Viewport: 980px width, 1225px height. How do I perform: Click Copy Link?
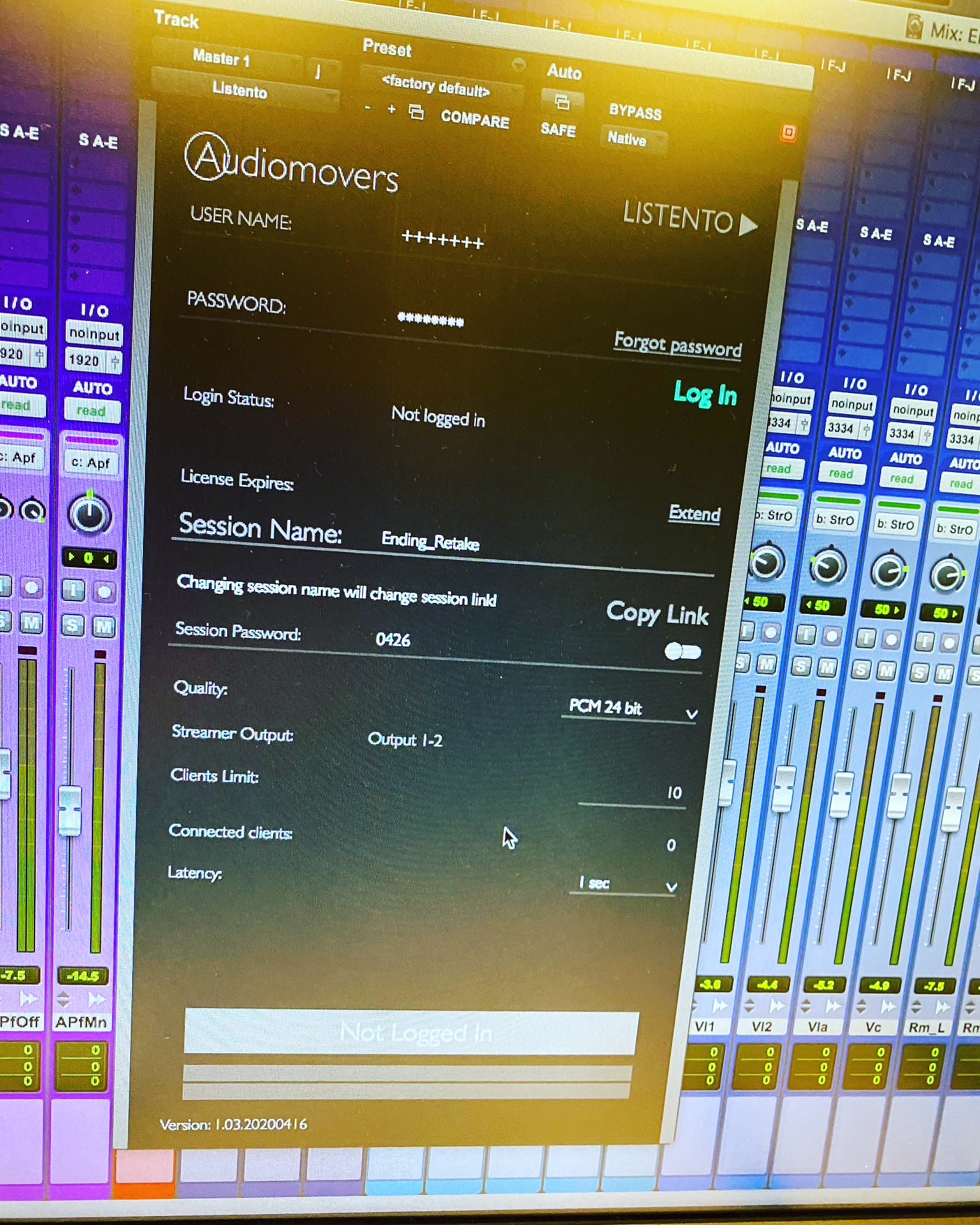pos(657,613)
